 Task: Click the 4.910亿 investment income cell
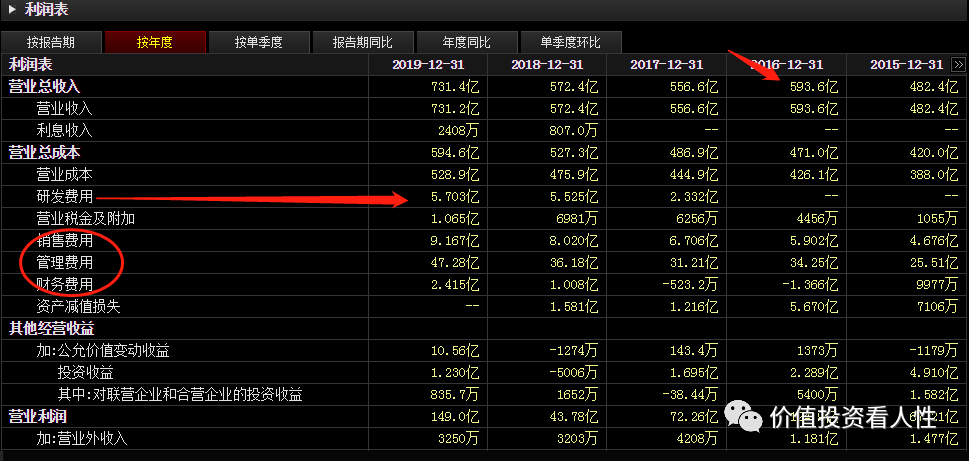[x=933, y=373]
